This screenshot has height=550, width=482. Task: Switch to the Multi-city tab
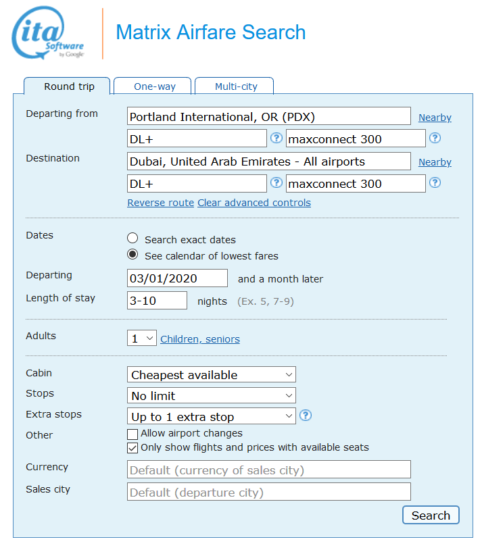point(236,86)
